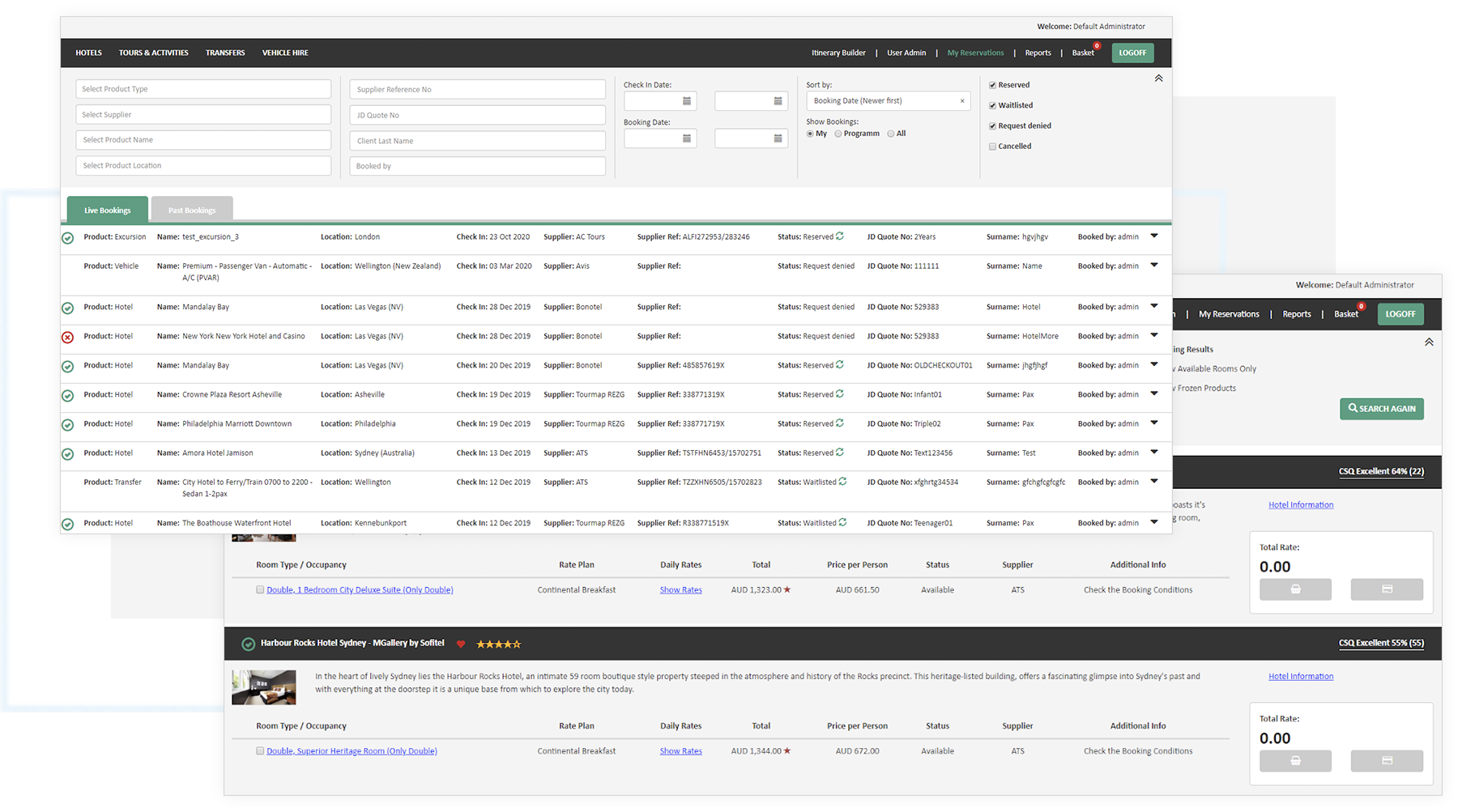Click card icon button under Harbour Rocks Total Rate
1462x812 pixels.
pyautogui.click(x=1387, y=761)
